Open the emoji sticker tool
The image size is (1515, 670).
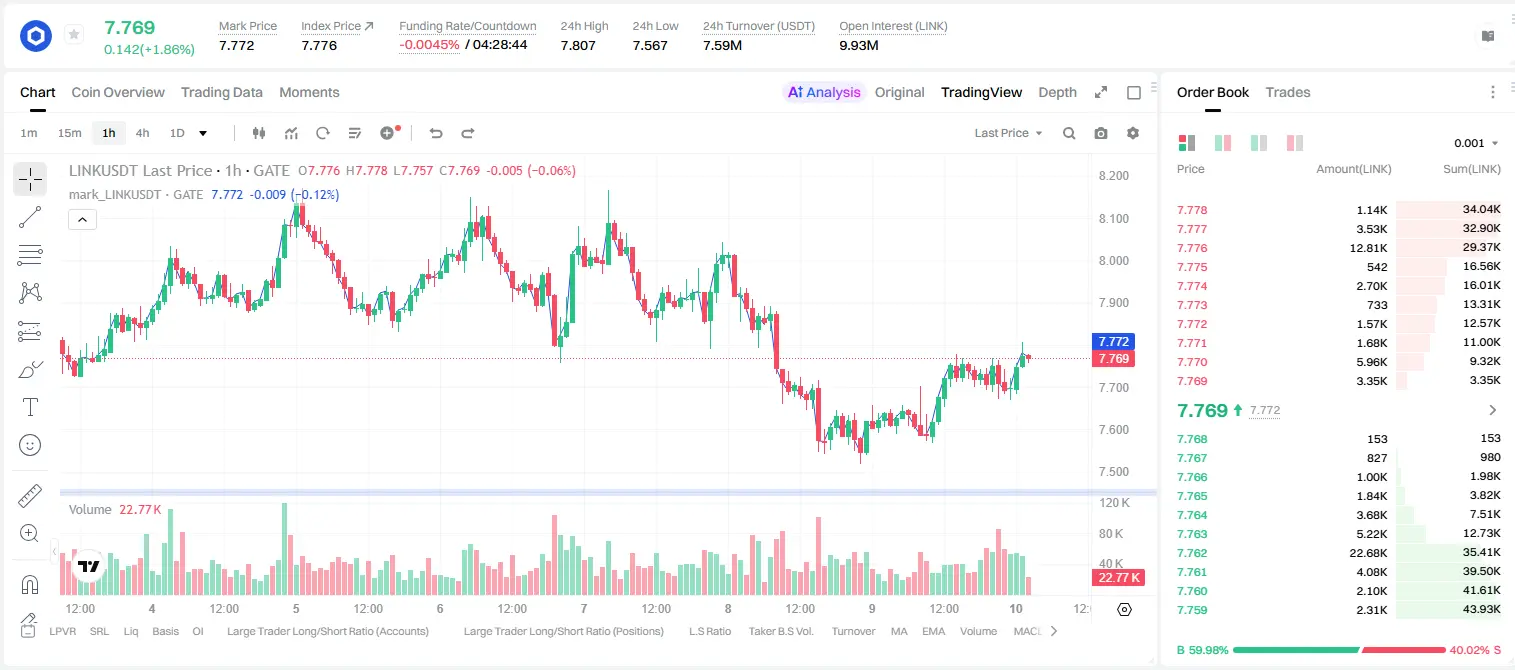(30, 445)
